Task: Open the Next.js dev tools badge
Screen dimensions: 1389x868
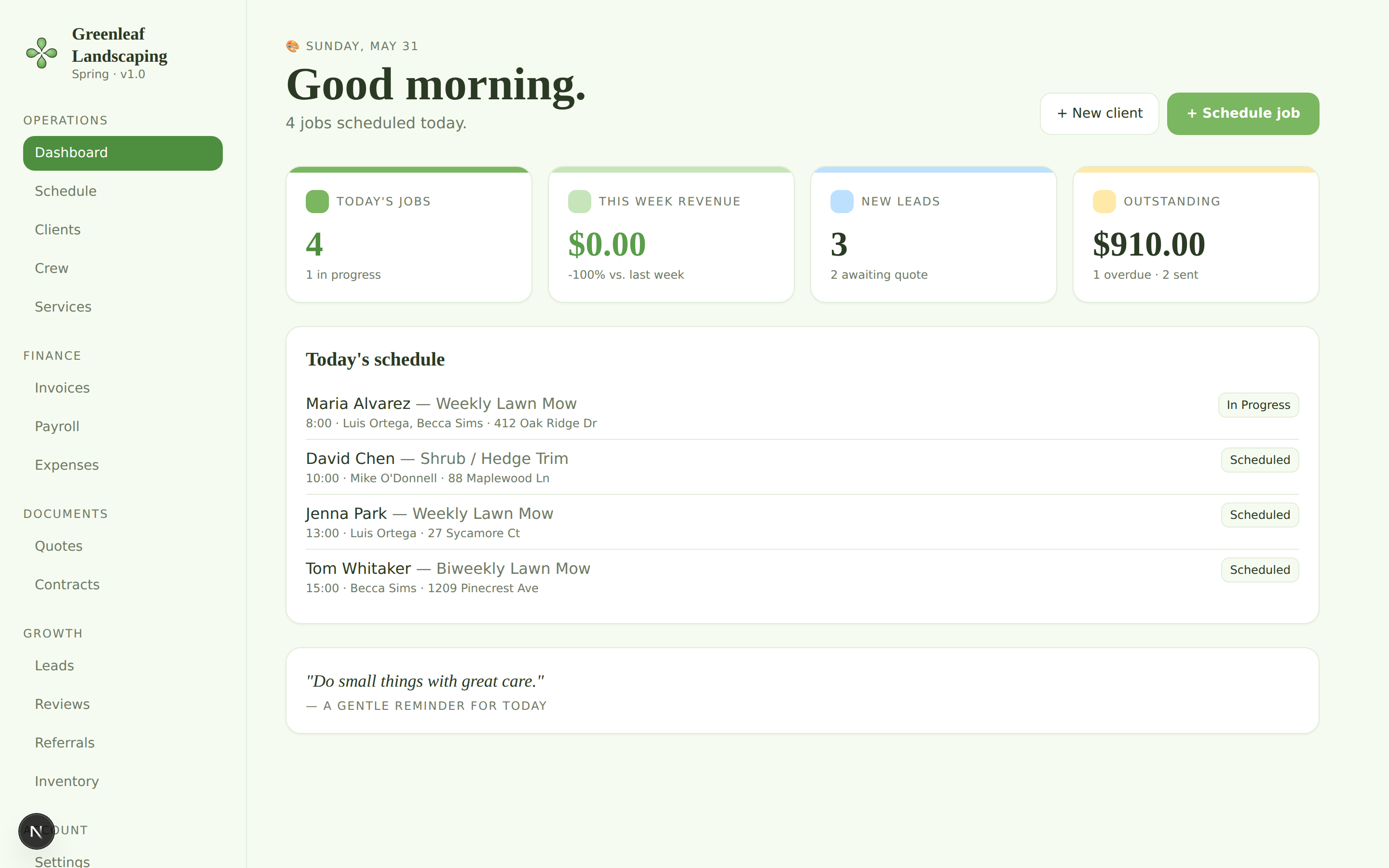Action: click(36, 831)
